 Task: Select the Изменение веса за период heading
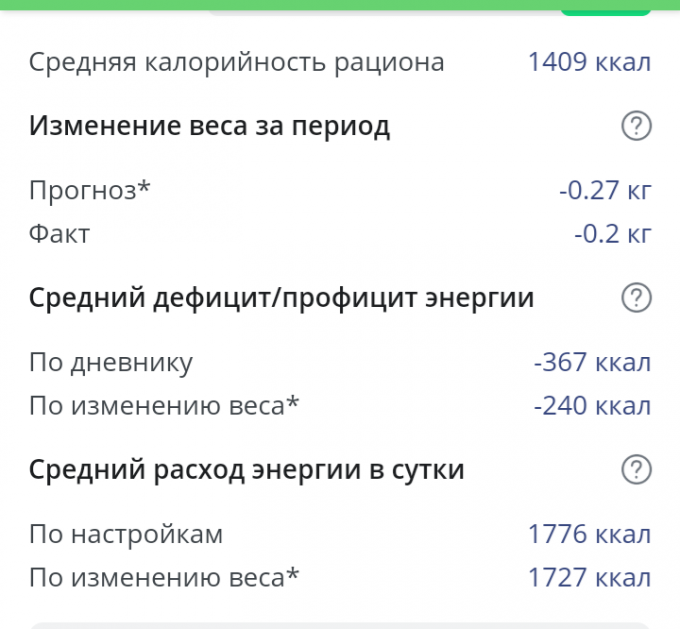(x=209, y=126)
